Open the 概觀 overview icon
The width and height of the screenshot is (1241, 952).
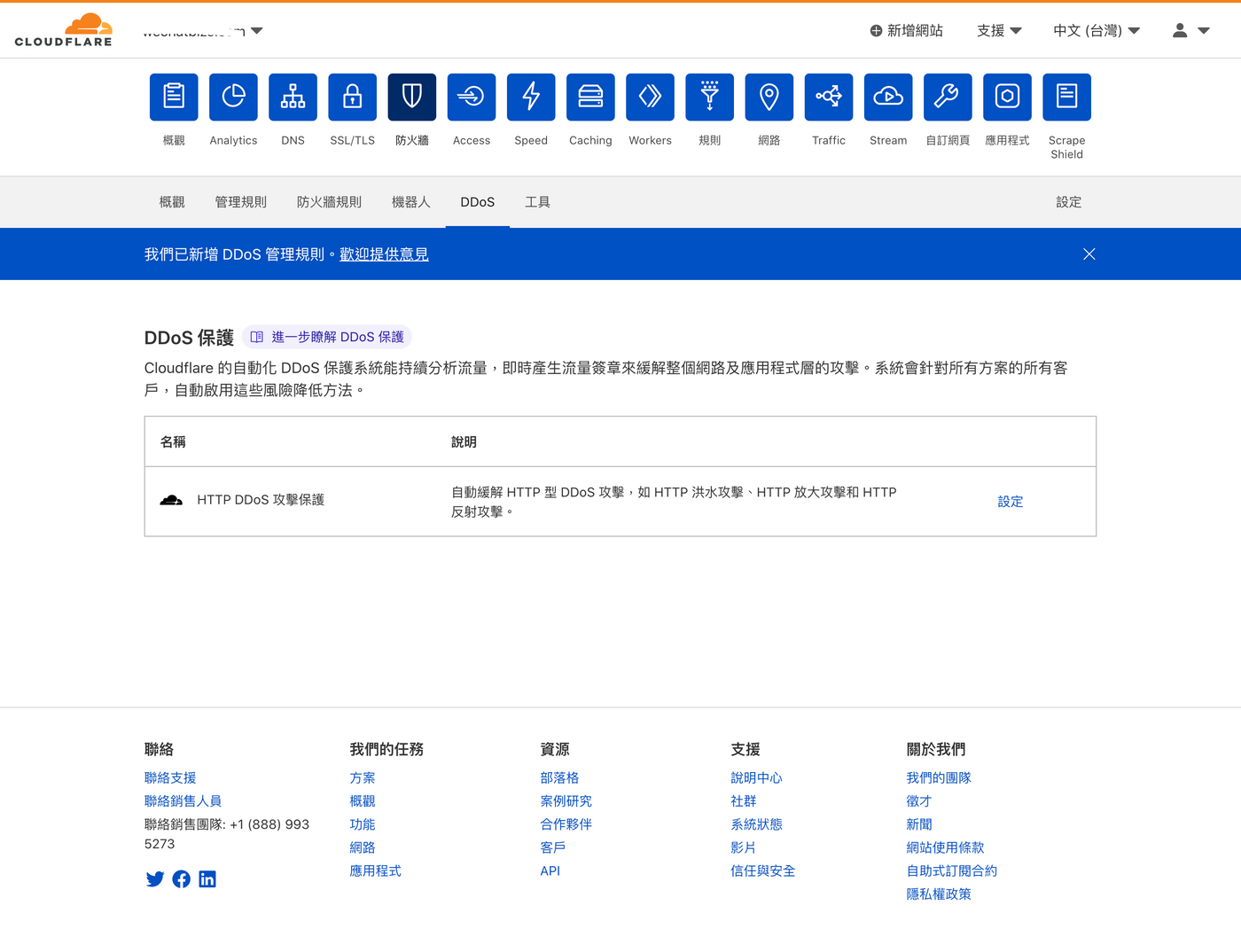click(x=174, y=97)
